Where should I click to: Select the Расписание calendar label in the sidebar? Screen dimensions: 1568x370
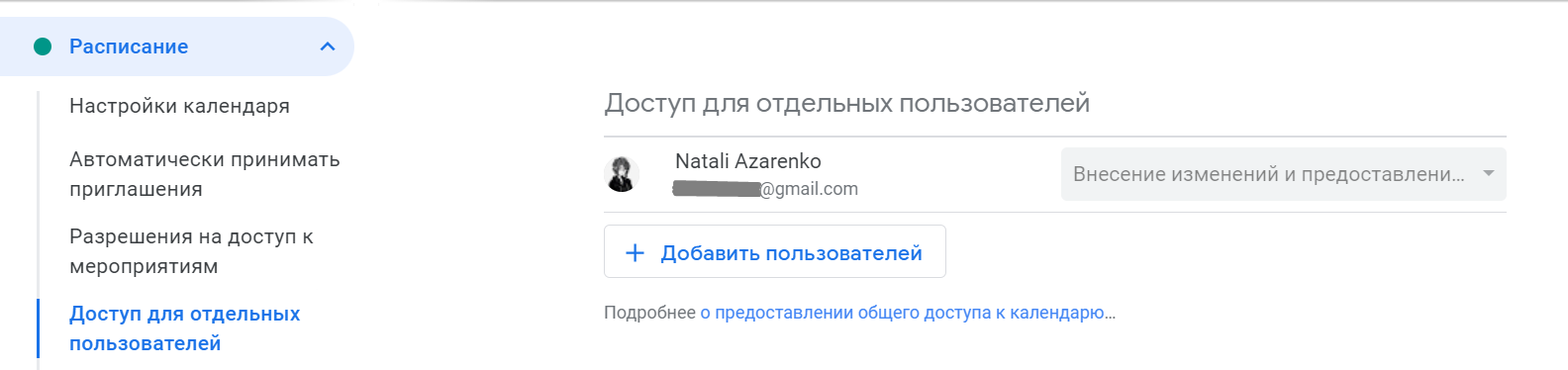point(129,46)
